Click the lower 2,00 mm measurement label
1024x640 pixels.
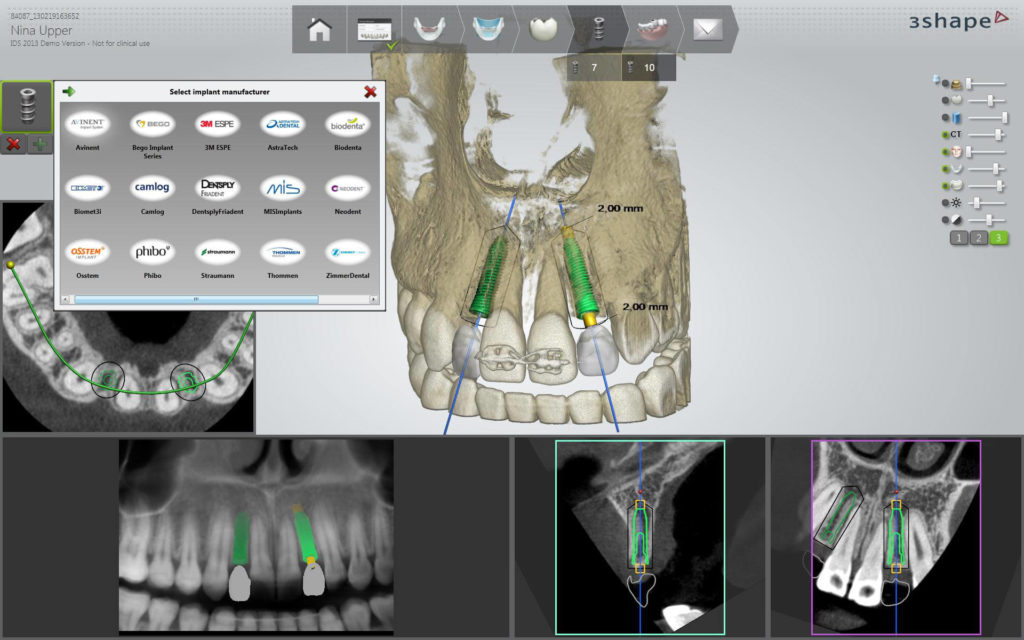645,306
